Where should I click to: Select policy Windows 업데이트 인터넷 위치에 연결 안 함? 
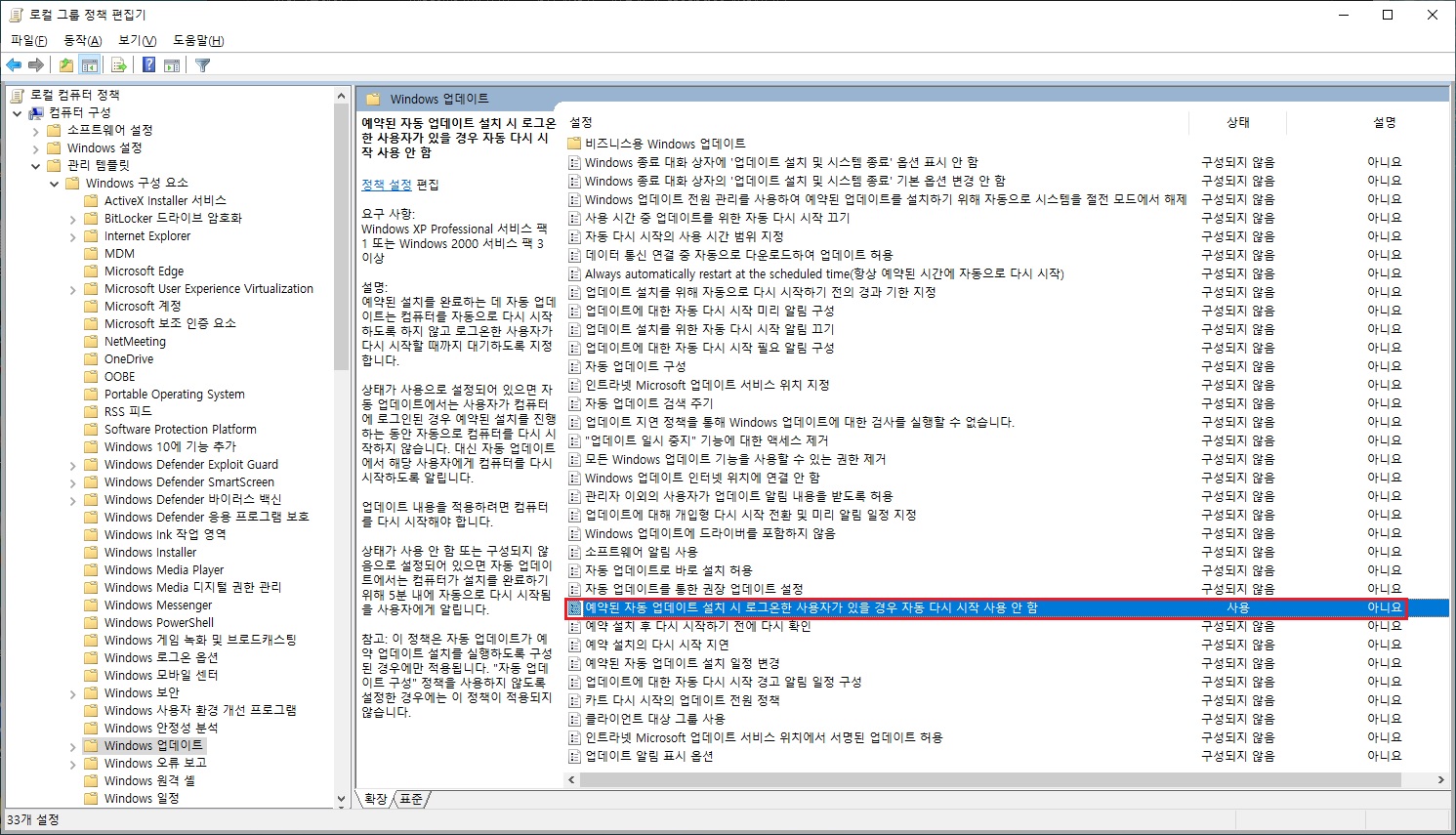click(x=702, y=478)
